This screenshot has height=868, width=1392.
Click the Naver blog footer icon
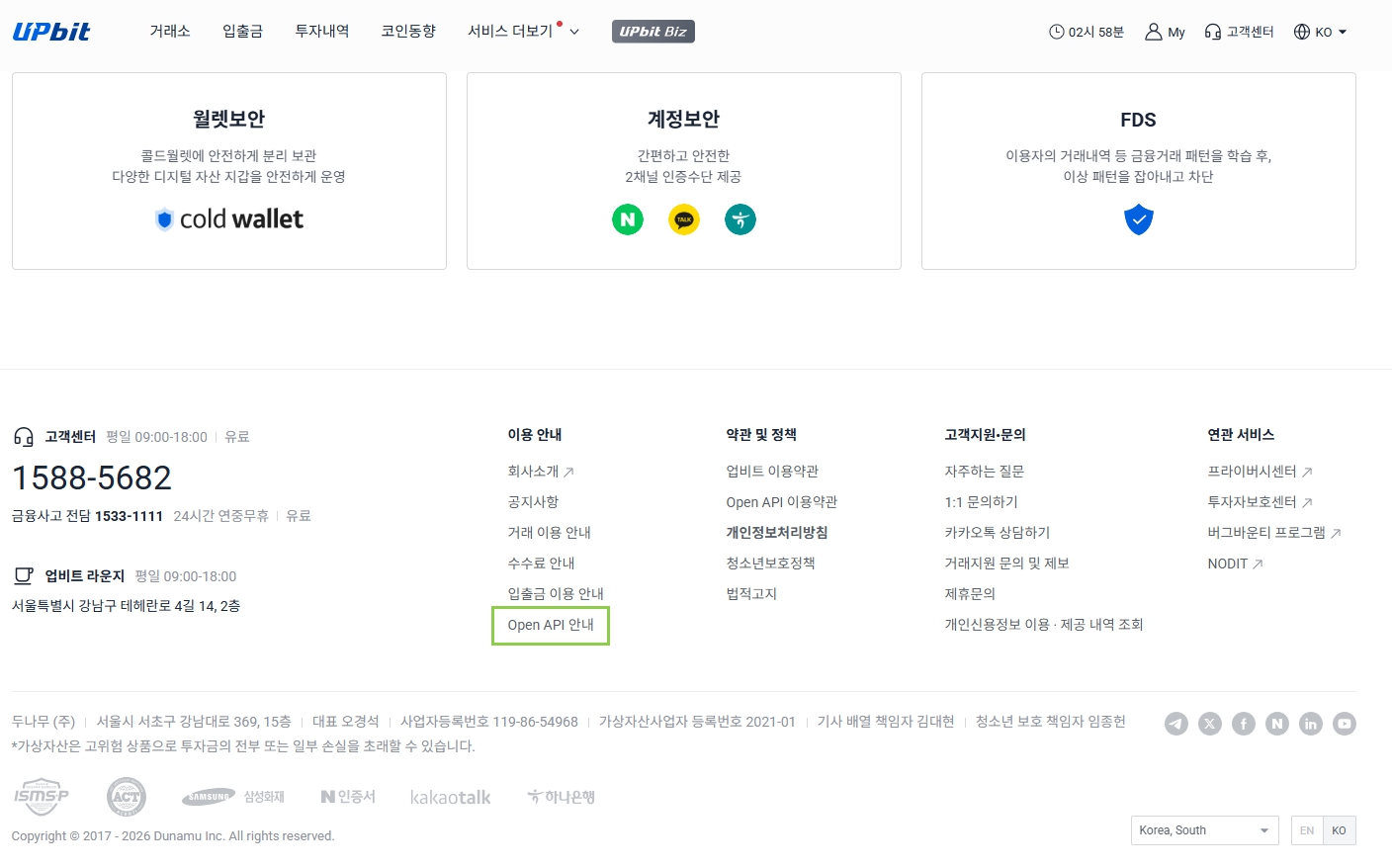pyautogui.click(x=1276, y=724)
